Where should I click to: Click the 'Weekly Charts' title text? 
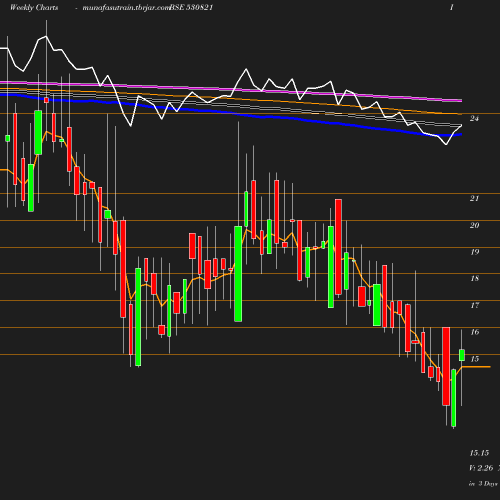pos(34,7)
